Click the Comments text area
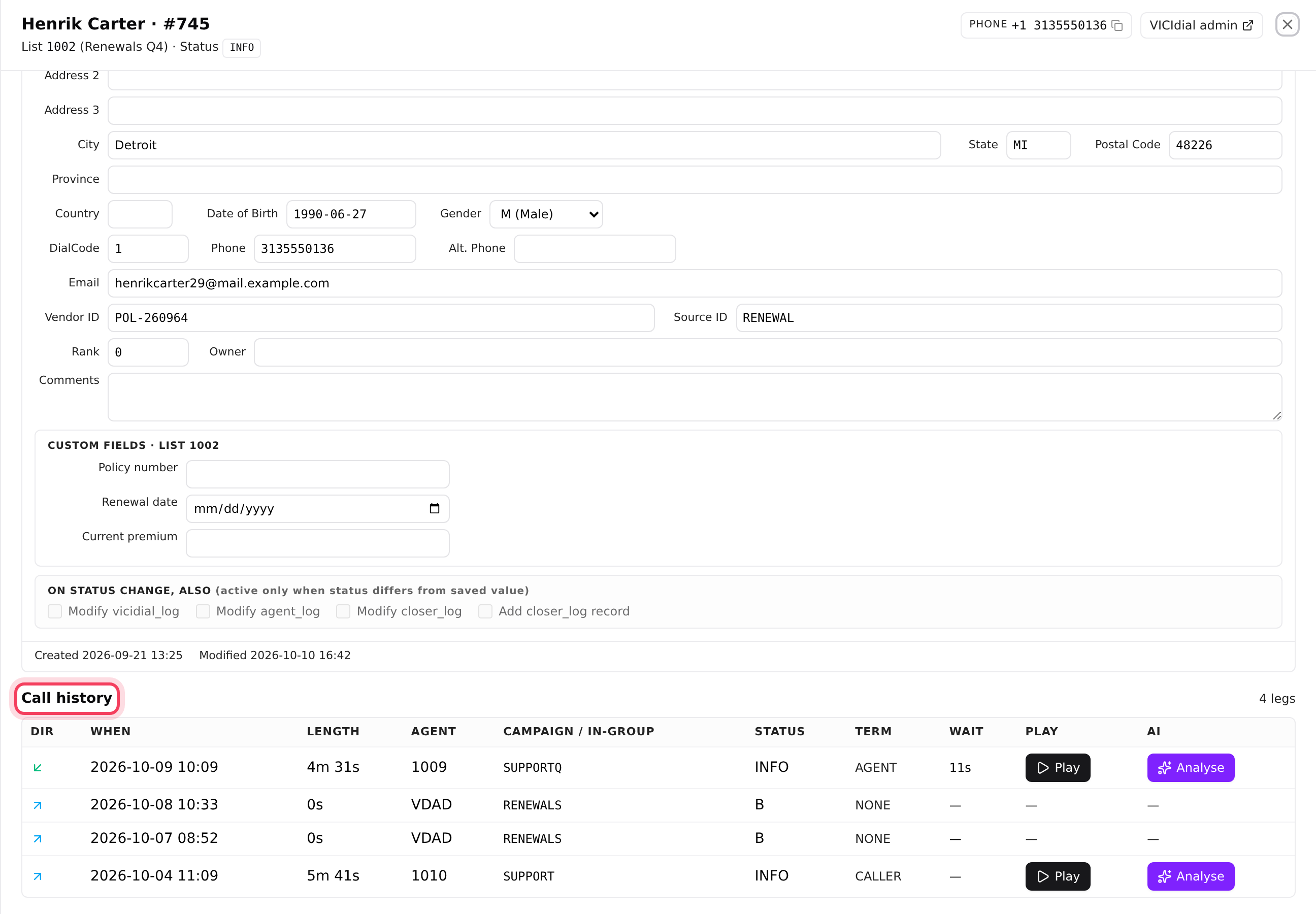1316x914 pixels. 695,397
